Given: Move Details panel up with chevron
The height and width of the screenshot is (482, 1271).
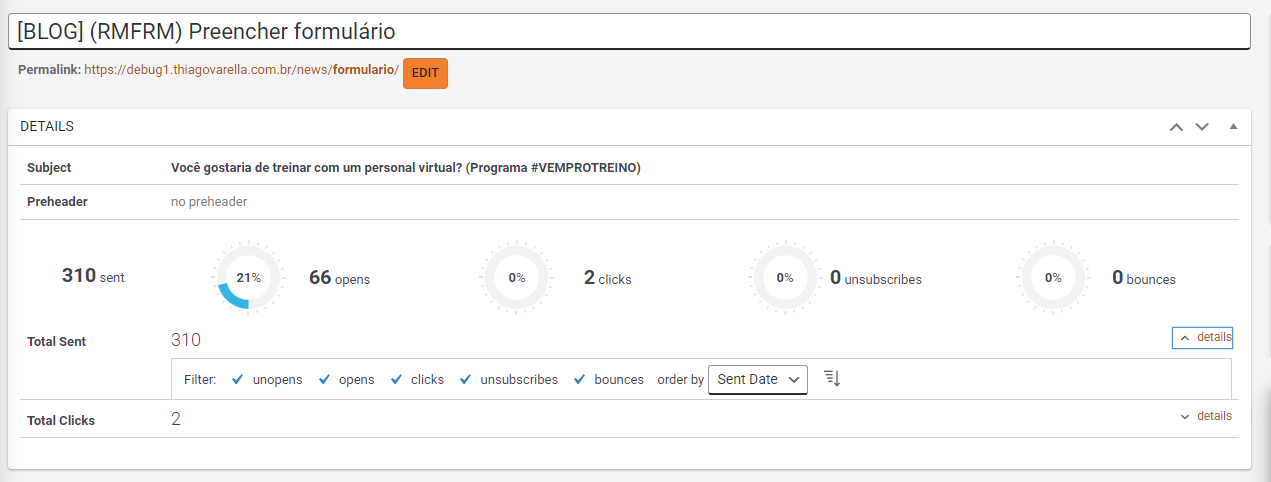Looking at the screenshot, I should [x=1177, y=127].
